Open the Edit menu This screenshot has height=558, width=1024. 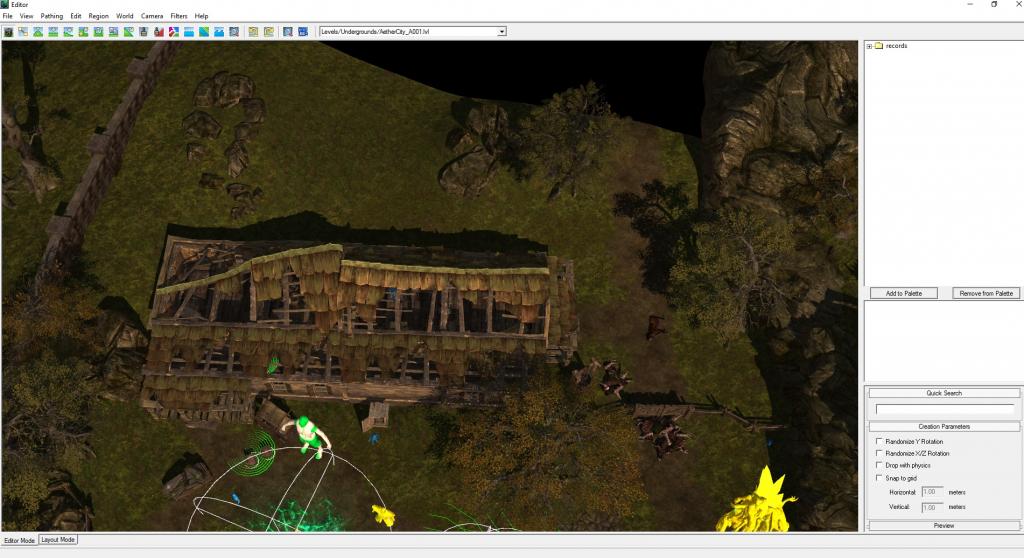tap(76, 16)
